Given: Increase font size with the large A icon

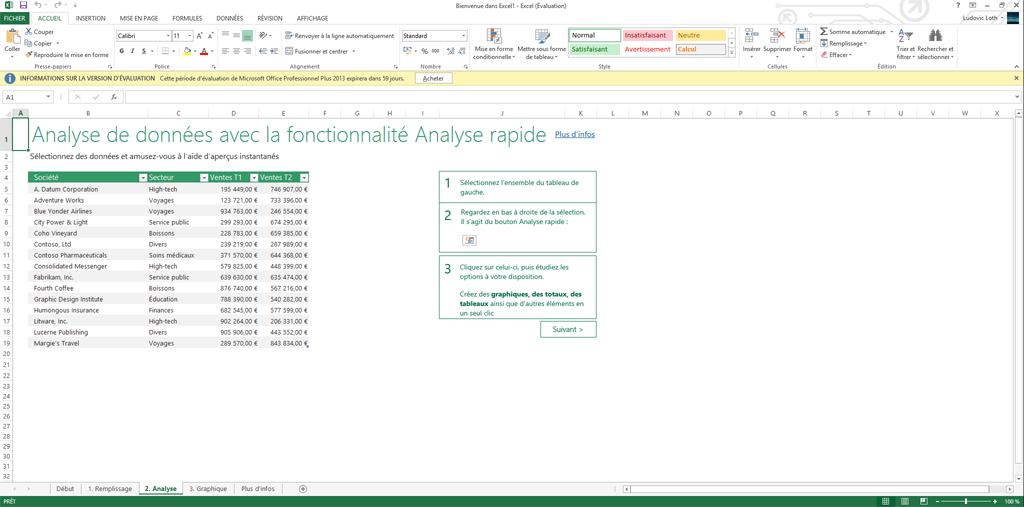Looking at the screenshot, I should point(199,36).
